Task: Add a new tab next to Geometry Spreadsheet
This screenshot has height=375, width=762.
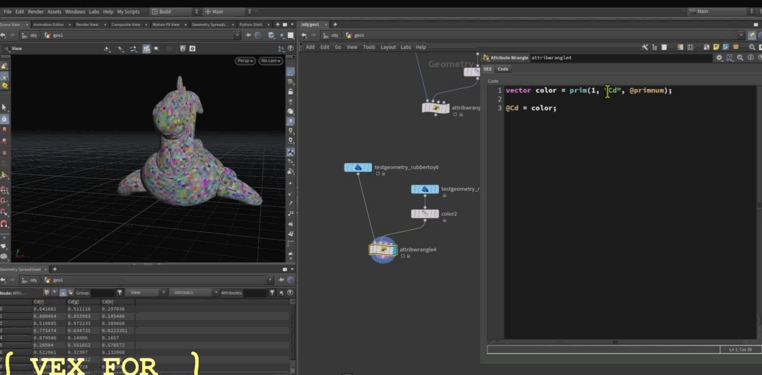Action: [x=55, y=269]
